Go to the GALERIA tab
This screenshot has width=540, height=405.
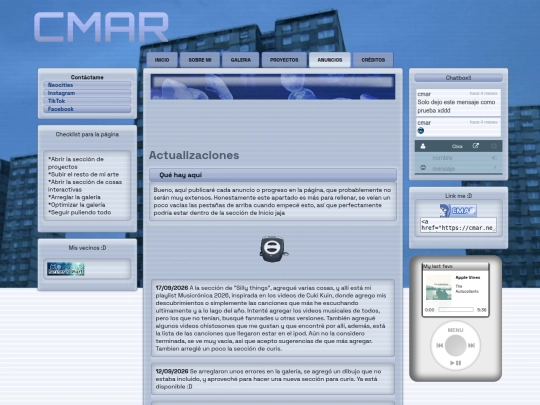(x=241, y=60)
